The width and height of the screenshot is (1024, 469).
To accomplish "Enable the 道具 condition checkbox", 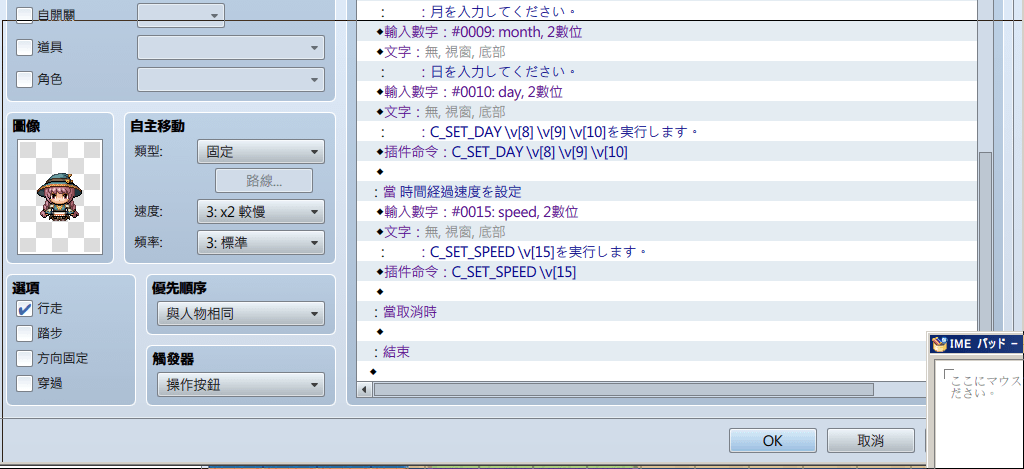I will point(24,47).
